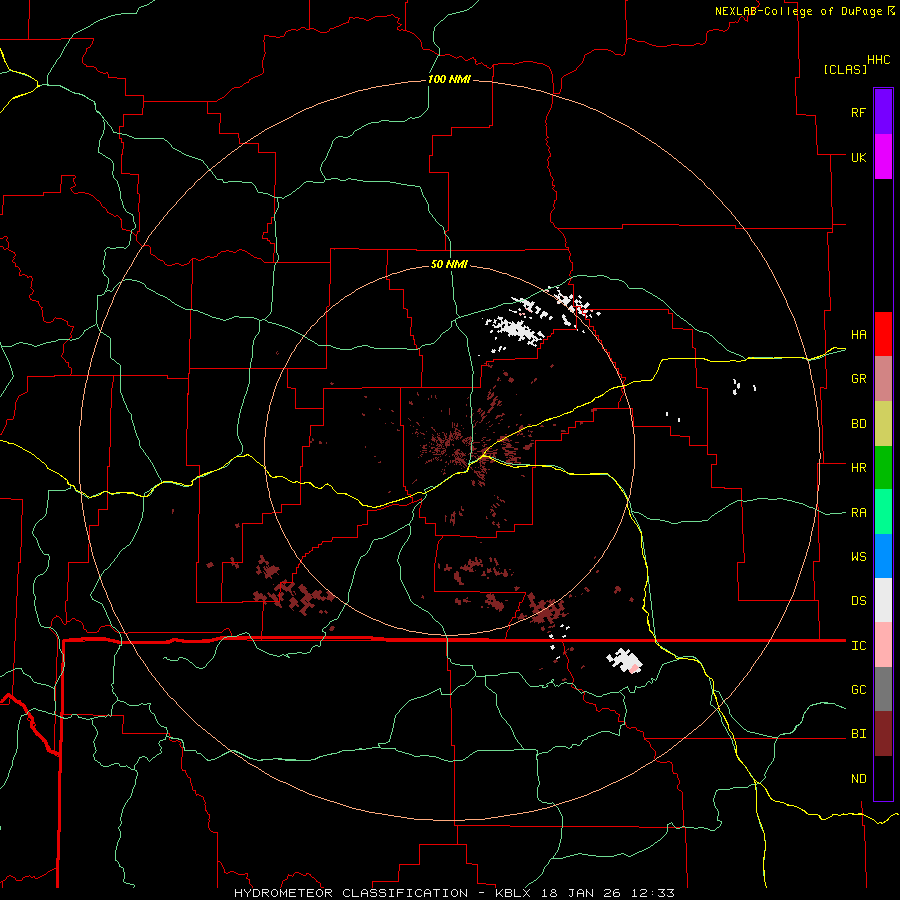Click the purple RF legend color swatch
Image resolution: width=900 pixels, height=900 pixels.
(883, 111)
